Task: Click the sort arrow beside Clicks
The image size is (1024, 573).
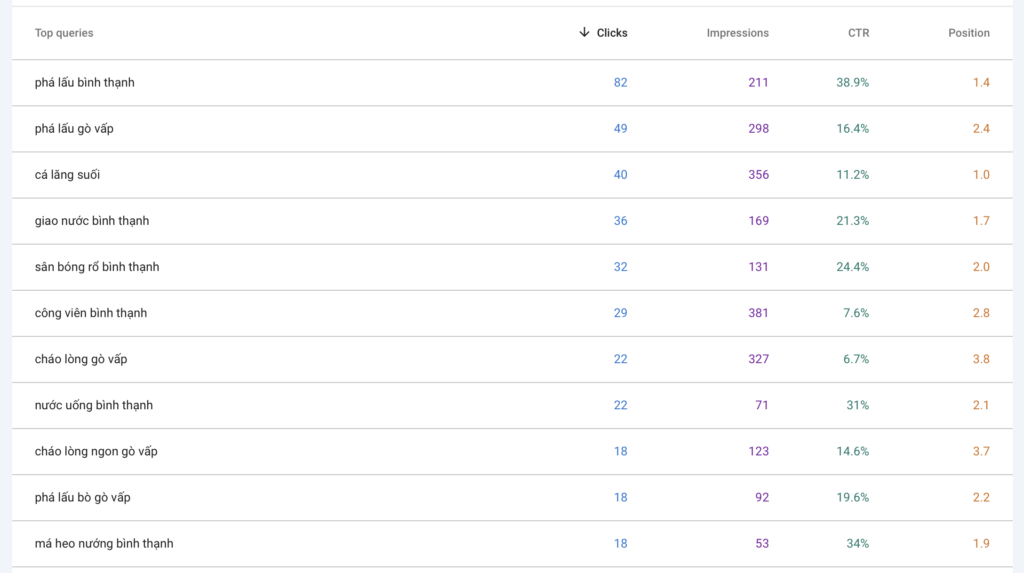Action: 584,33
